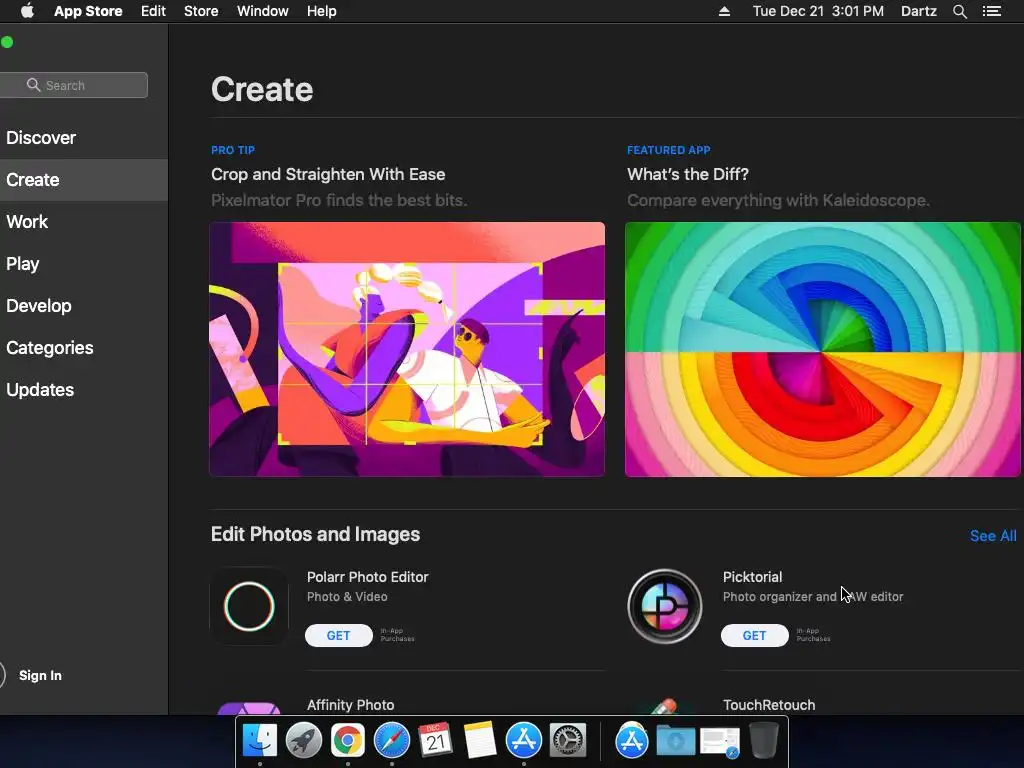The width and height of the screenshot is (1024, 768).
Task: Open the Apple menu
Action: 27,11
